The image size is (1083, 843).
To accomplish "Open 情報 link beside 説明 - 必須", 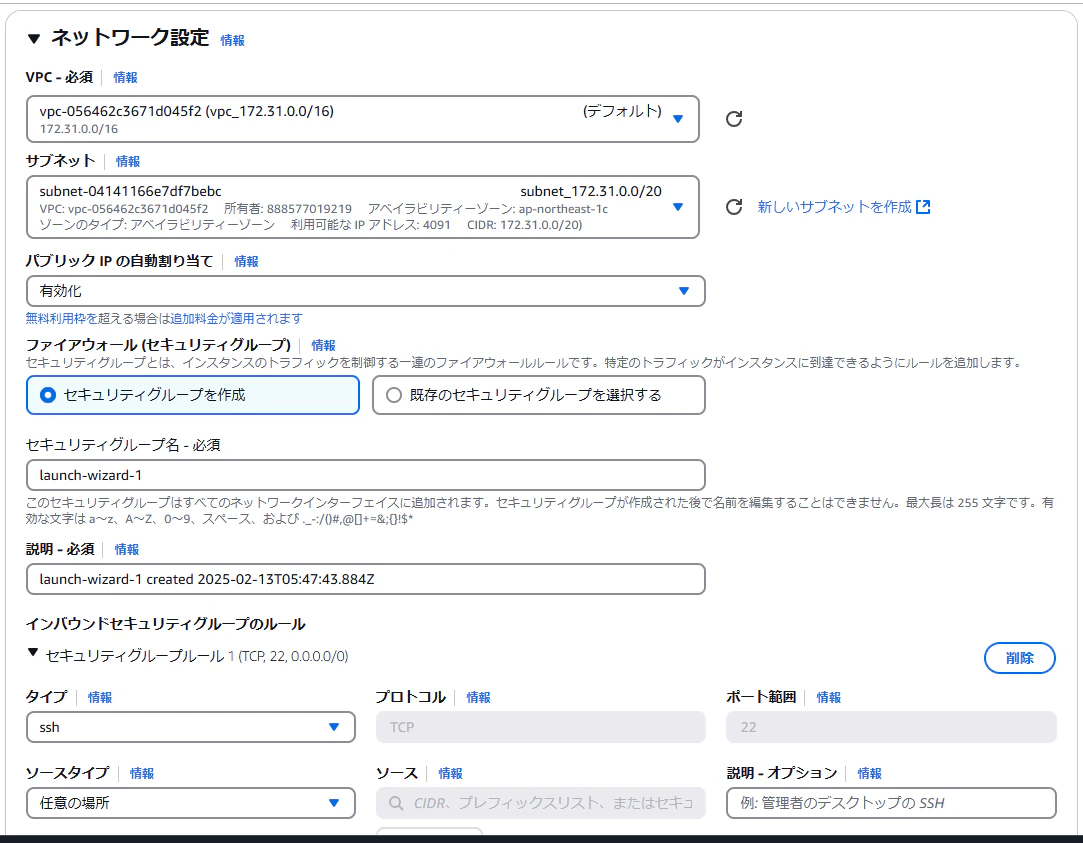I will (126, 549).
